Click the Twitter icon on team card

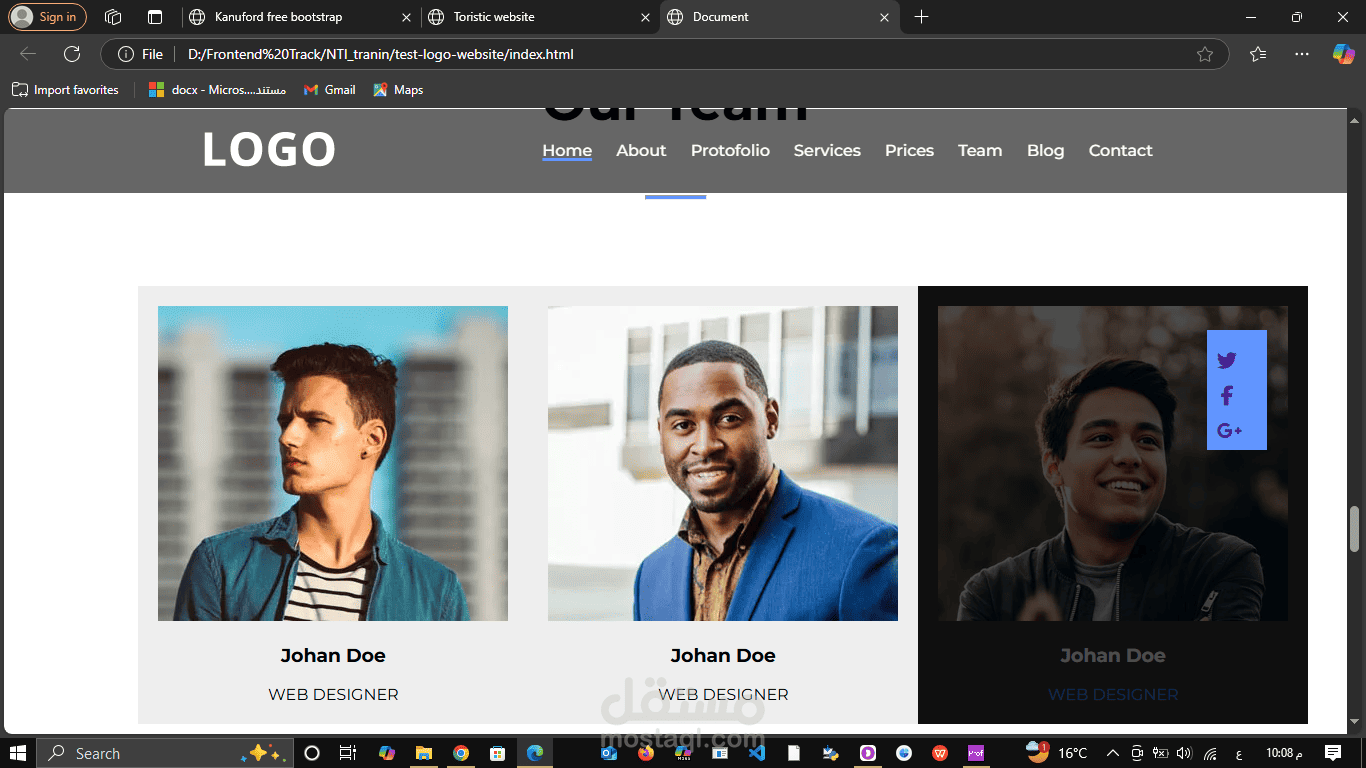pyautogui.click(x=1227, y=361)
